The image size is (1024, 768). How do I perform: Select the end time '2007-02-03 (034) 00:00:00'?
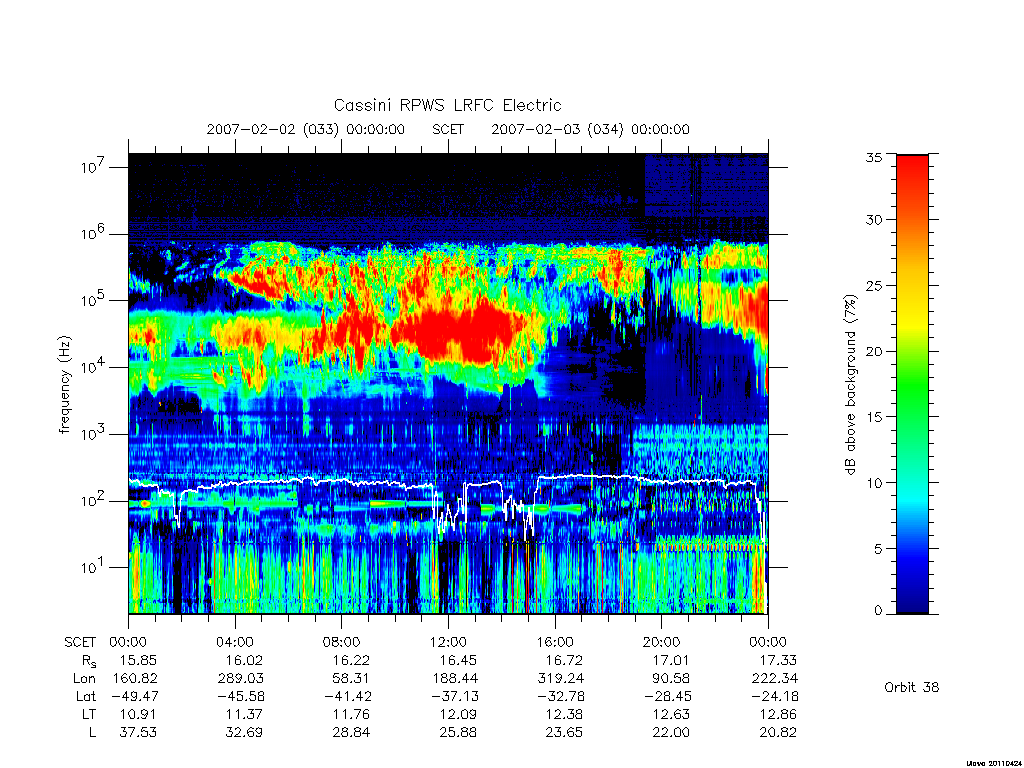click(590, 129)
